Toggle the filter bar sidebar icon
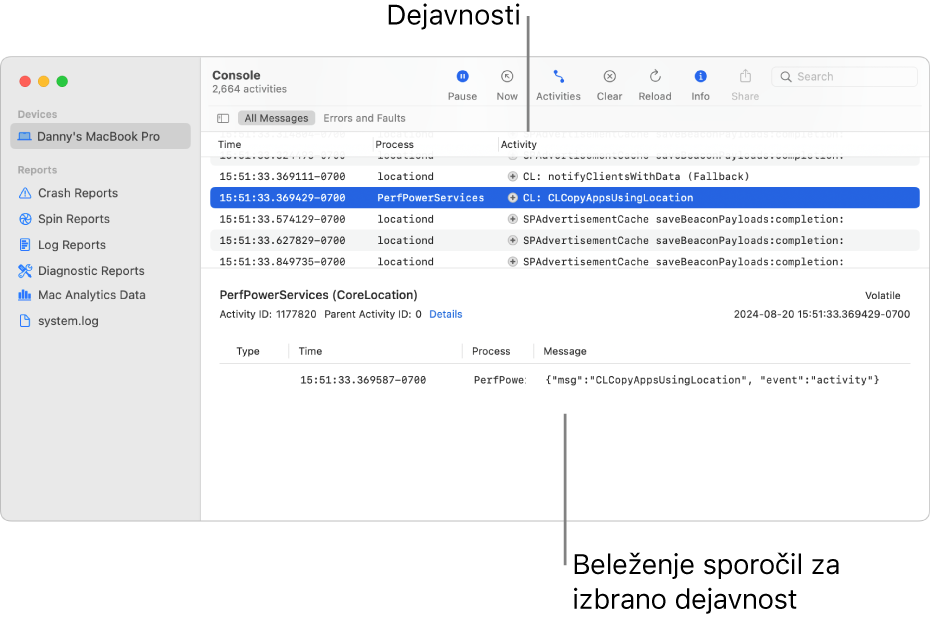 (223, 118)
